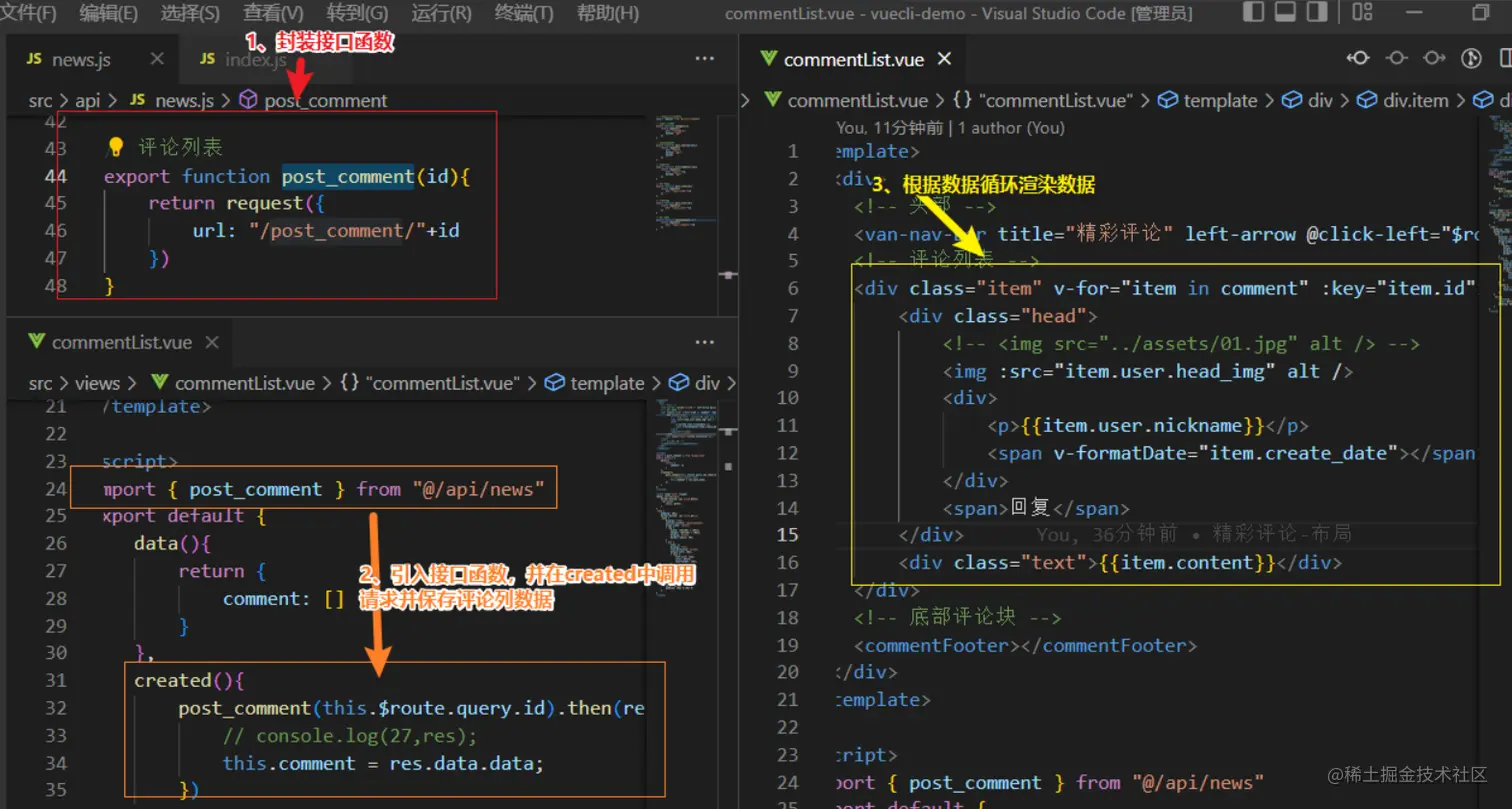Click the JS icon in news.js breadcrumb

point(138,100)
